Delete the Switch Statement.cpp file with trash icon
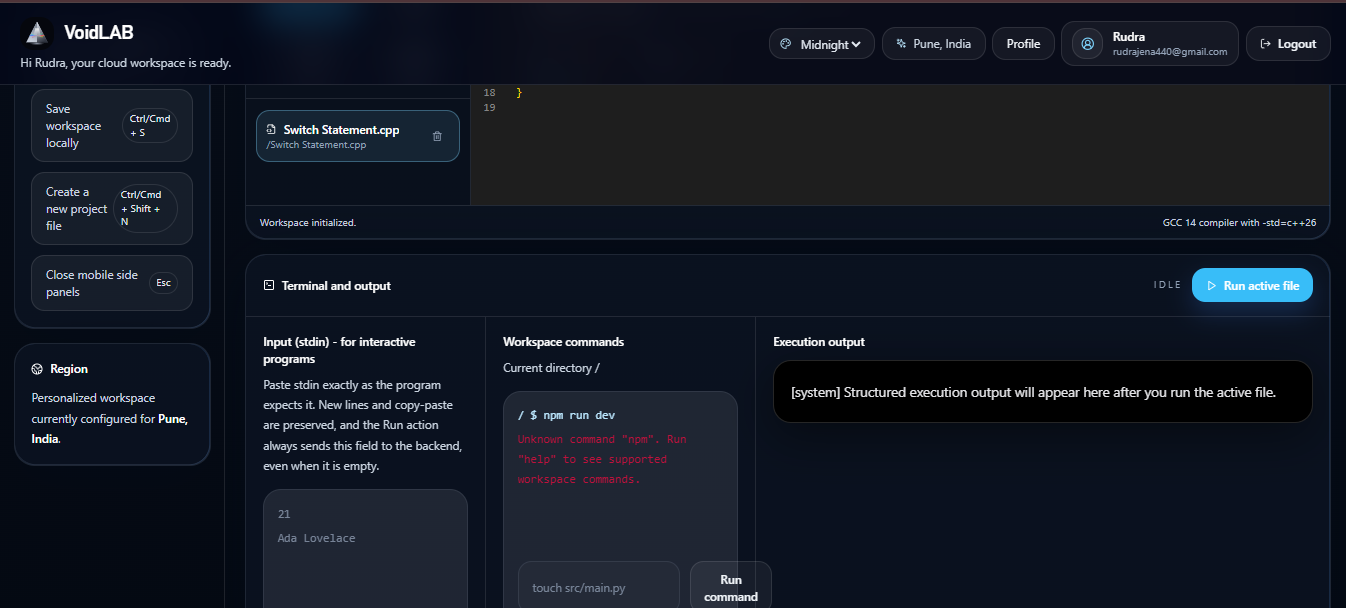 tap(437, 136)
